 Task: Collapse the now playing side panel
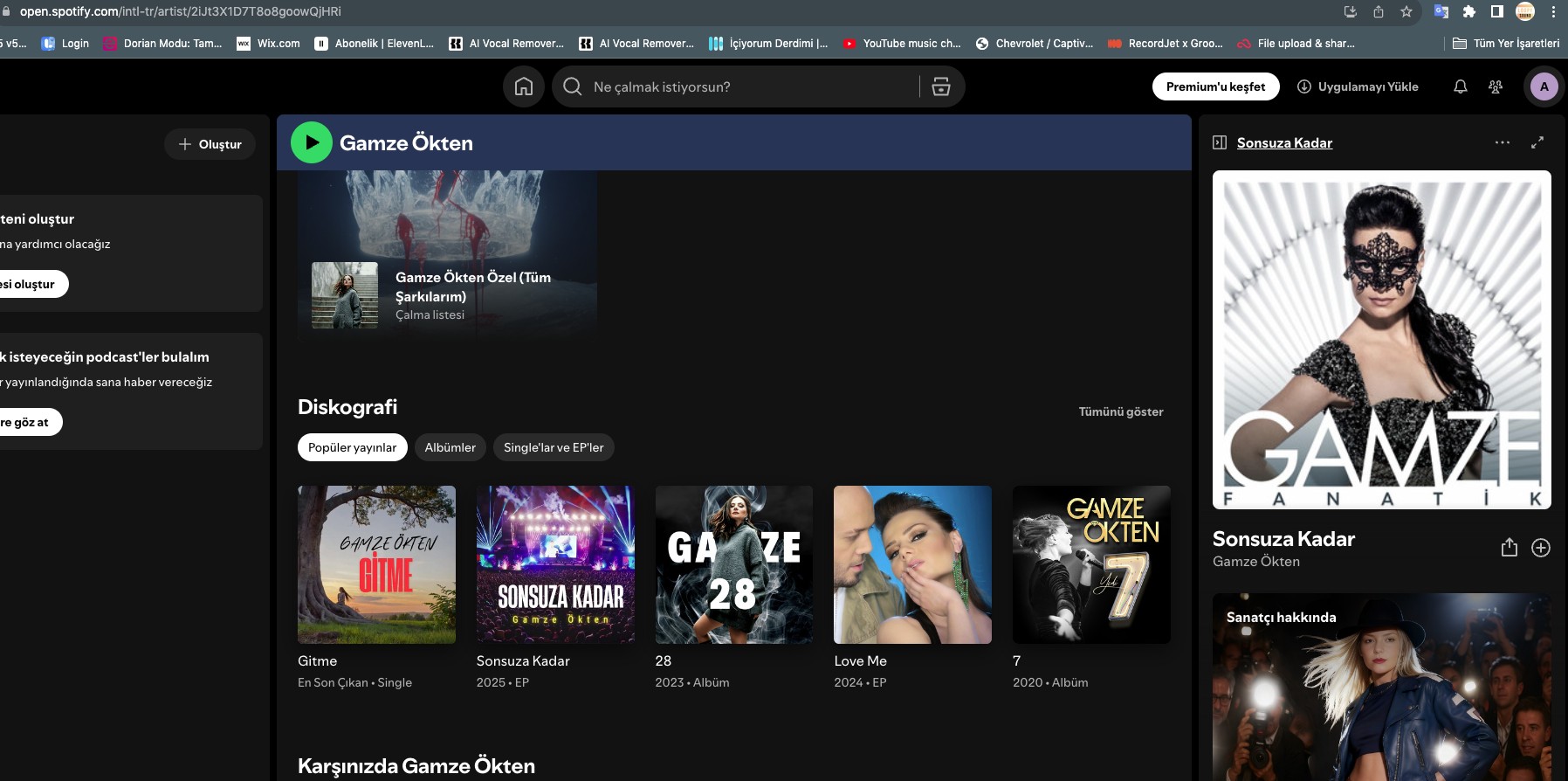pos(1220,142)
